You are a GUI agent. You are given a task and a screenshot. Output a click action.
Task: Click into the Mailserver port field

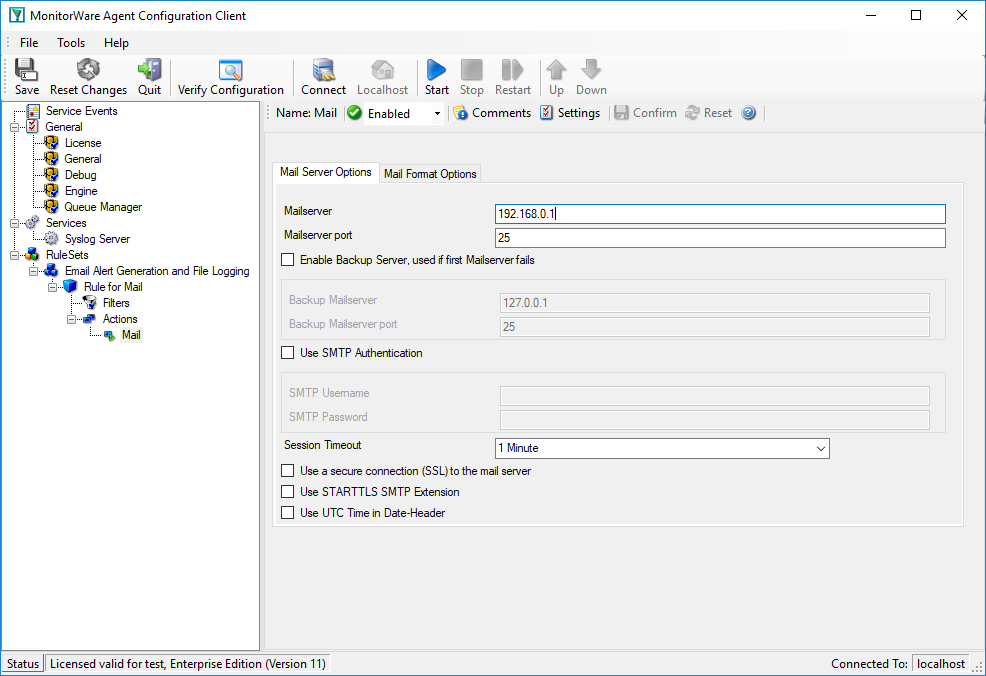tap(720, 238)
